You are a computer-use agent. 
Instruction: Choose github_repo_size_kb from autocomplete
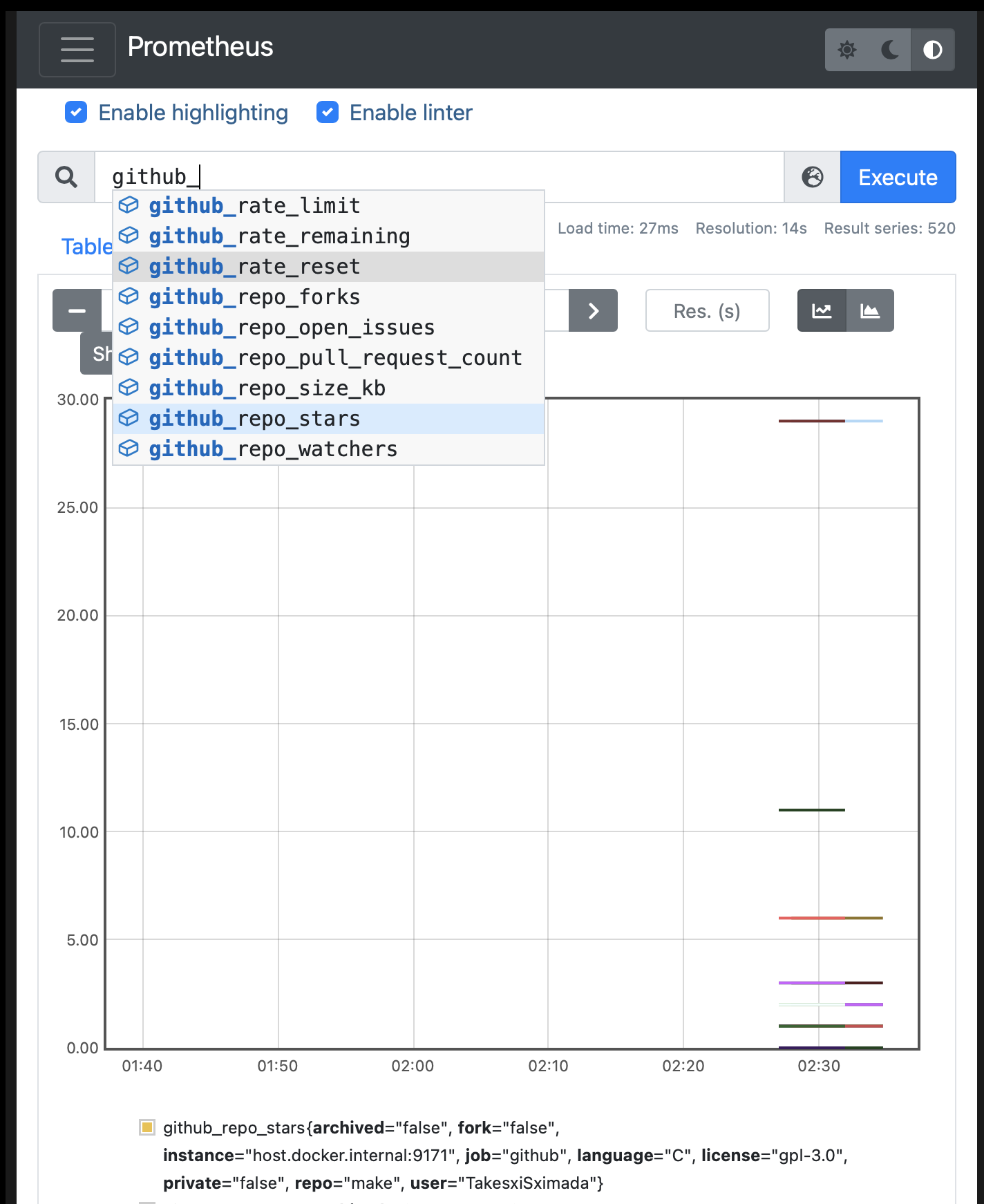(328, 388)
